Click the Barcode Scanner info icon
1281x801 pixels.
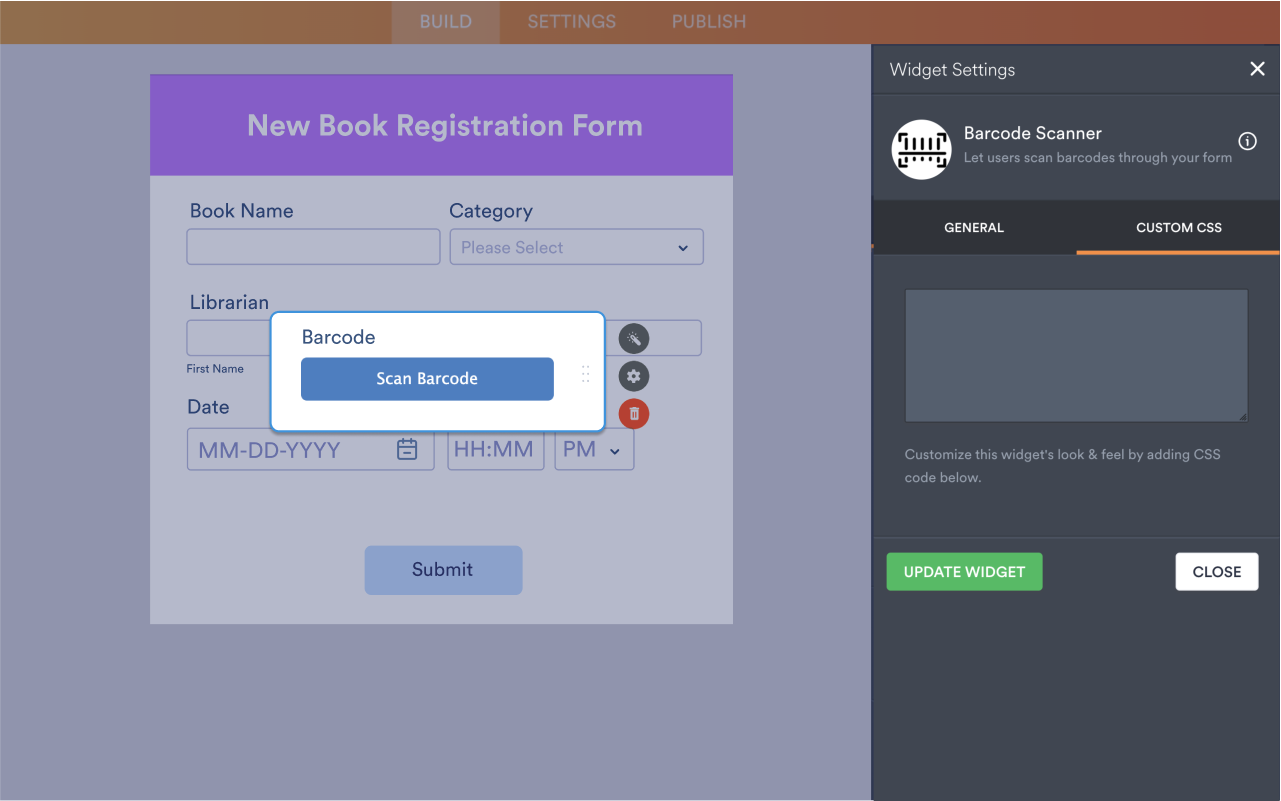point(1247,141)
